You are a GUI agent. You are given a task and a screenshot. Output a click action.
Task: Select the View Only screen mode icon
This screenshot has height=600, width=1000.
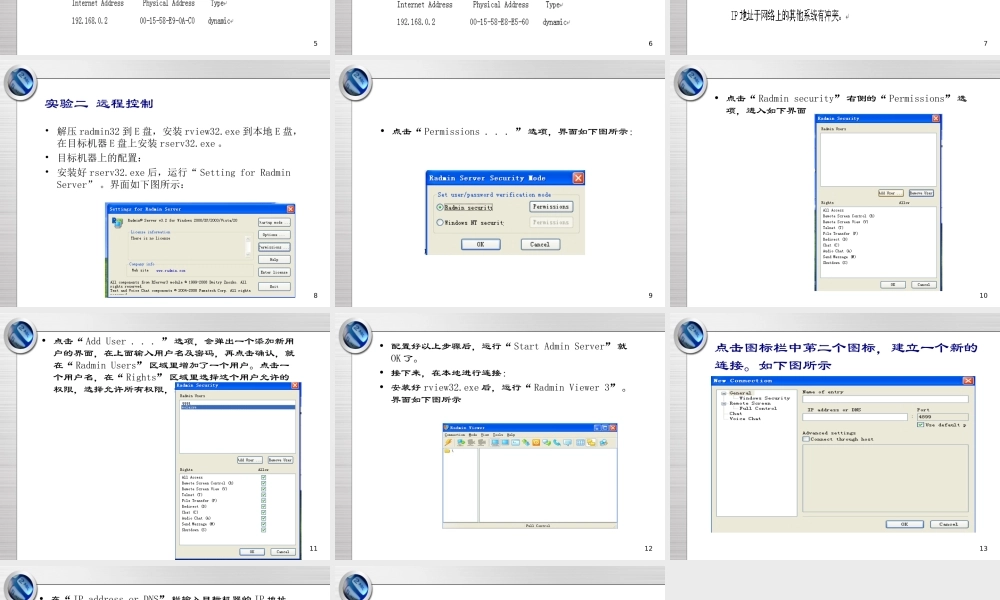click(505, 441)
